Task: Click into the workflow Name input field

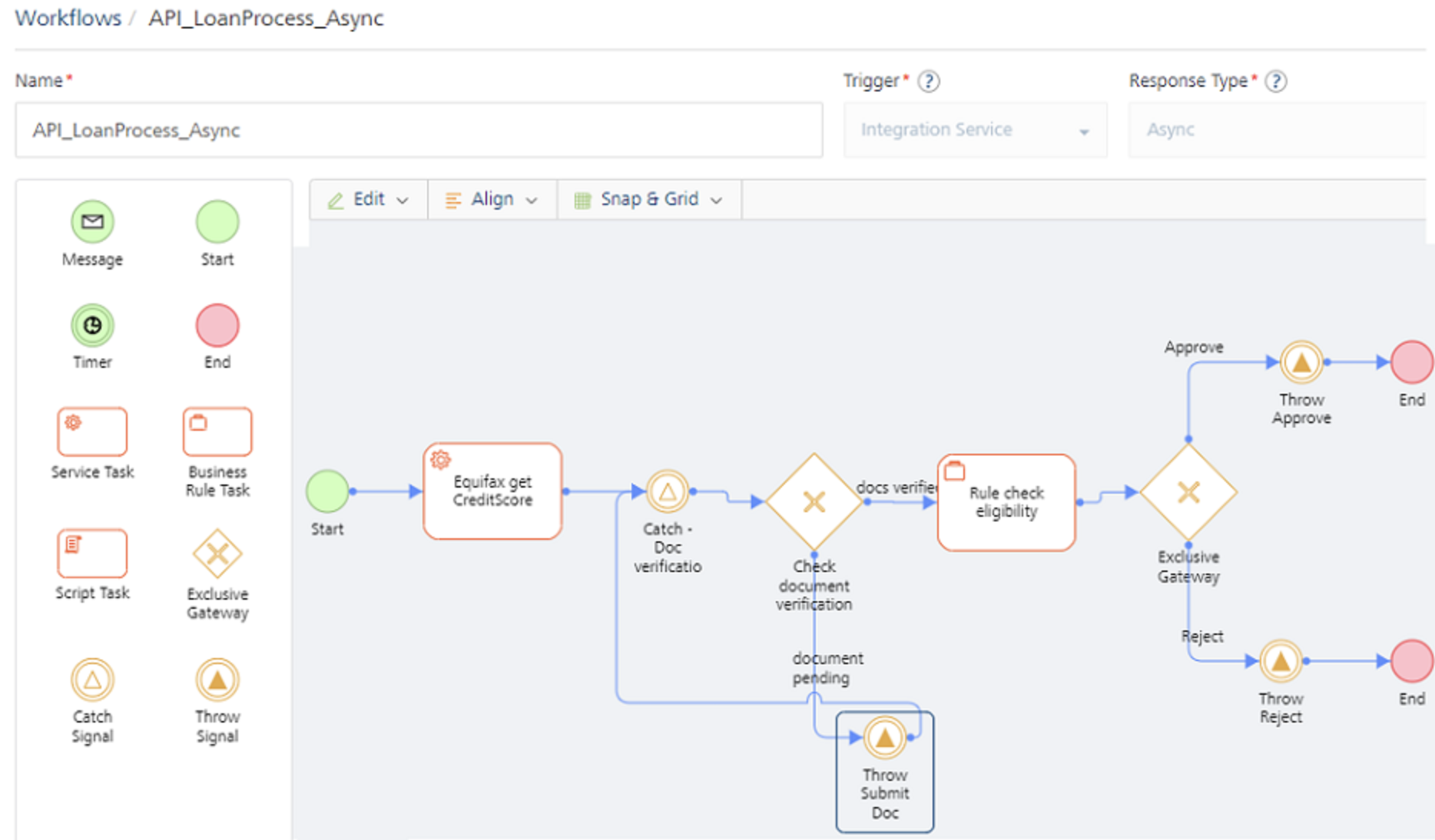Action: (419, 131)
